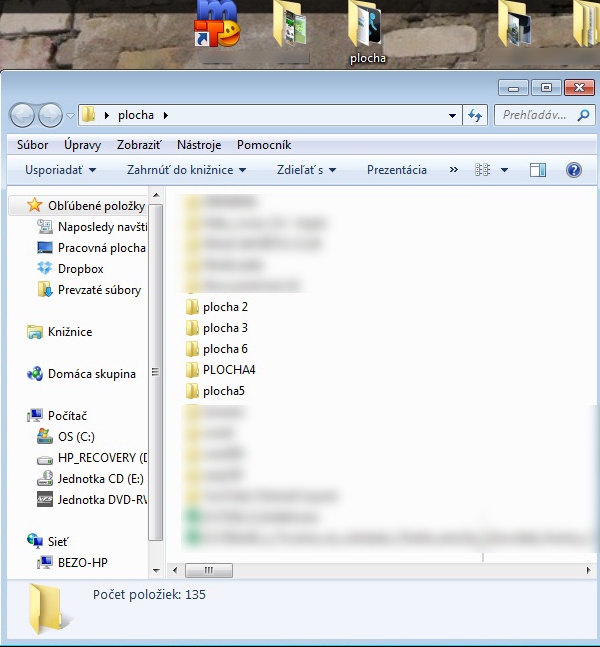Select OS (C:) drive in sidebar
This screenshot has width=600, height=647.
(x=78, y=437)
